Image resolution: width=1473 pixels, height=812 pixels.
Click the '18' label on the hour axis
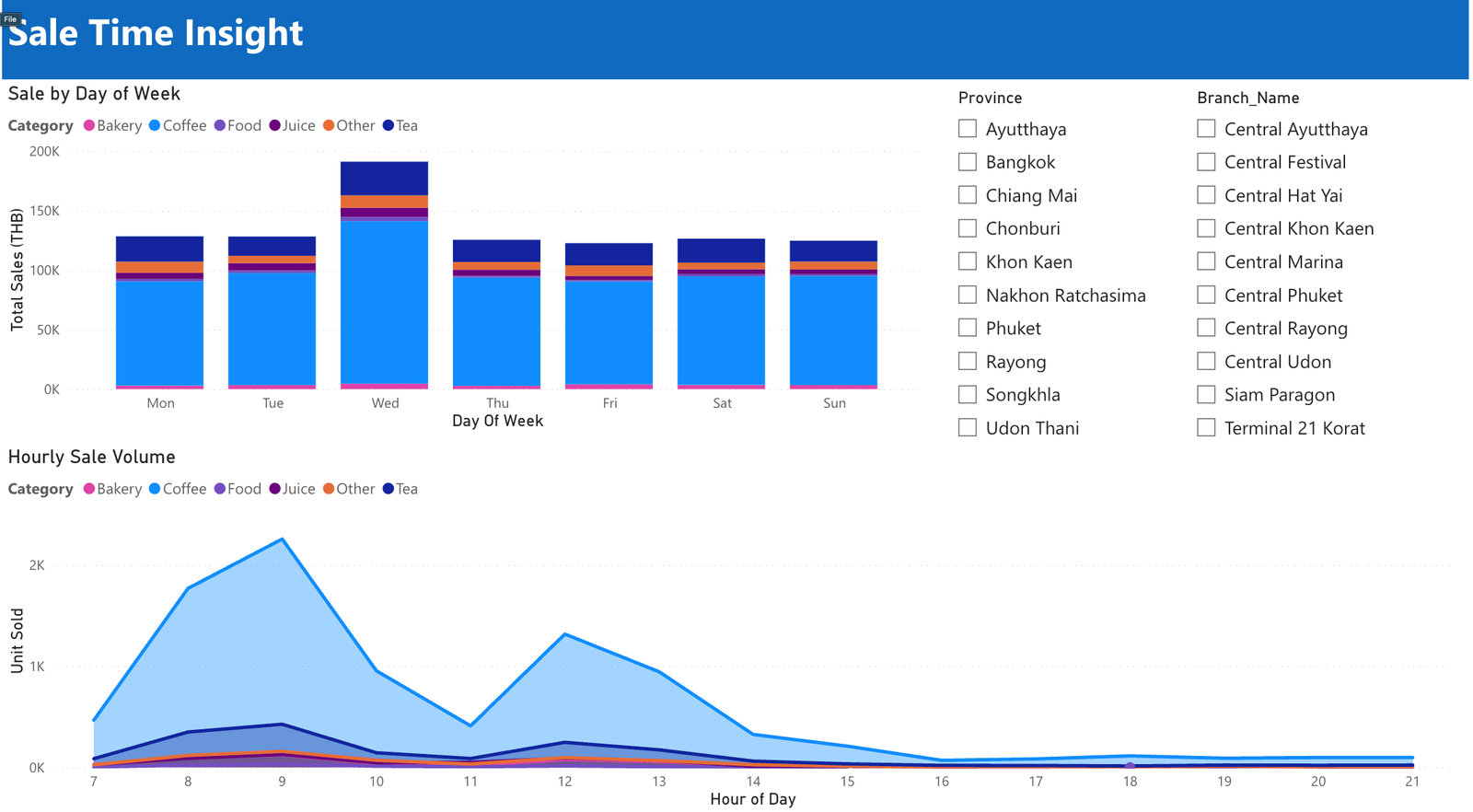point(1130,782)
